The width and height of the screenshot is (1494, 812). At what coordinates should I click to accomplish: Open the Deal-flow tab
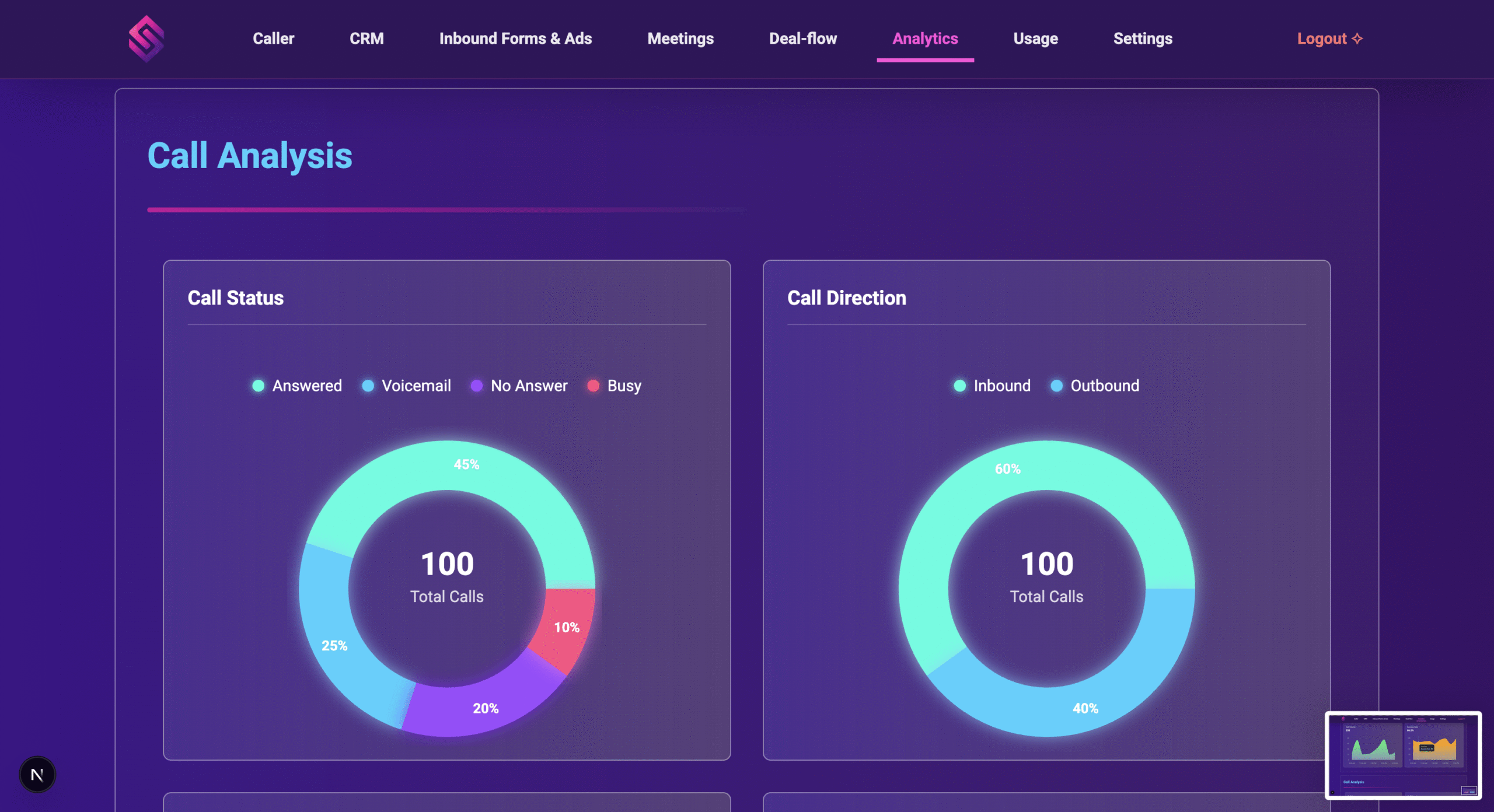(x=803, y=38)
